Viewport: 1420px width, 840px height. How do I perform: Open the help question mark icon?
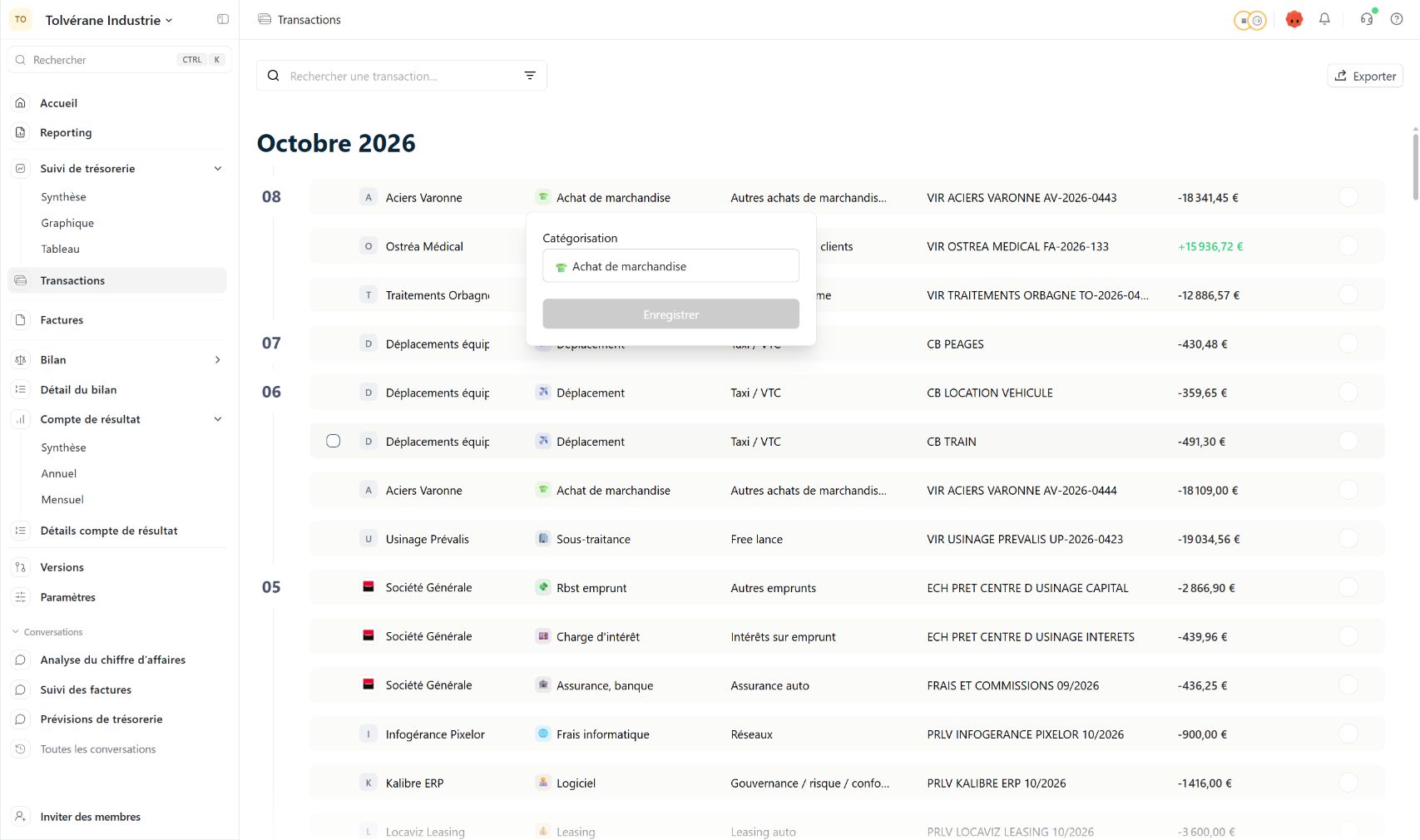tap(1397, 19)
